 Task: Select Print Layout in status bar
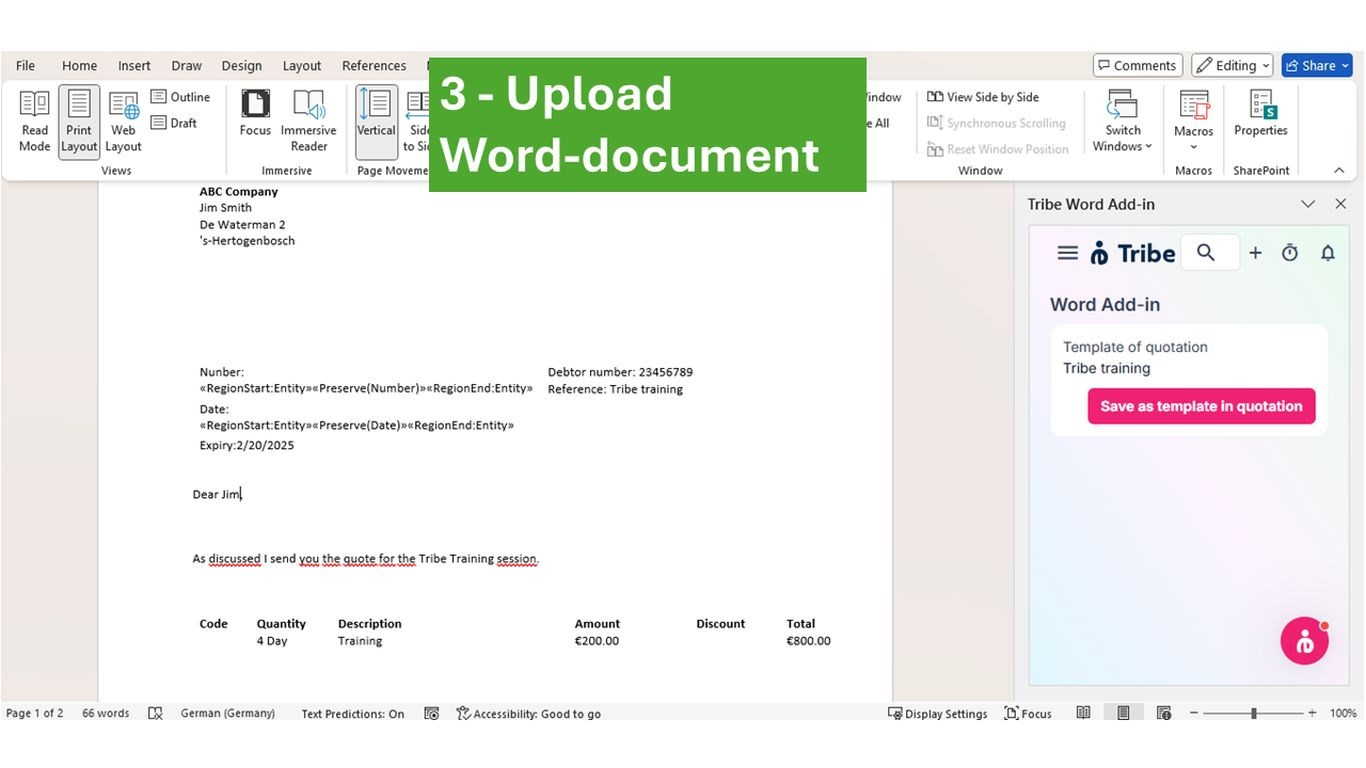[x=1123, y=713]
